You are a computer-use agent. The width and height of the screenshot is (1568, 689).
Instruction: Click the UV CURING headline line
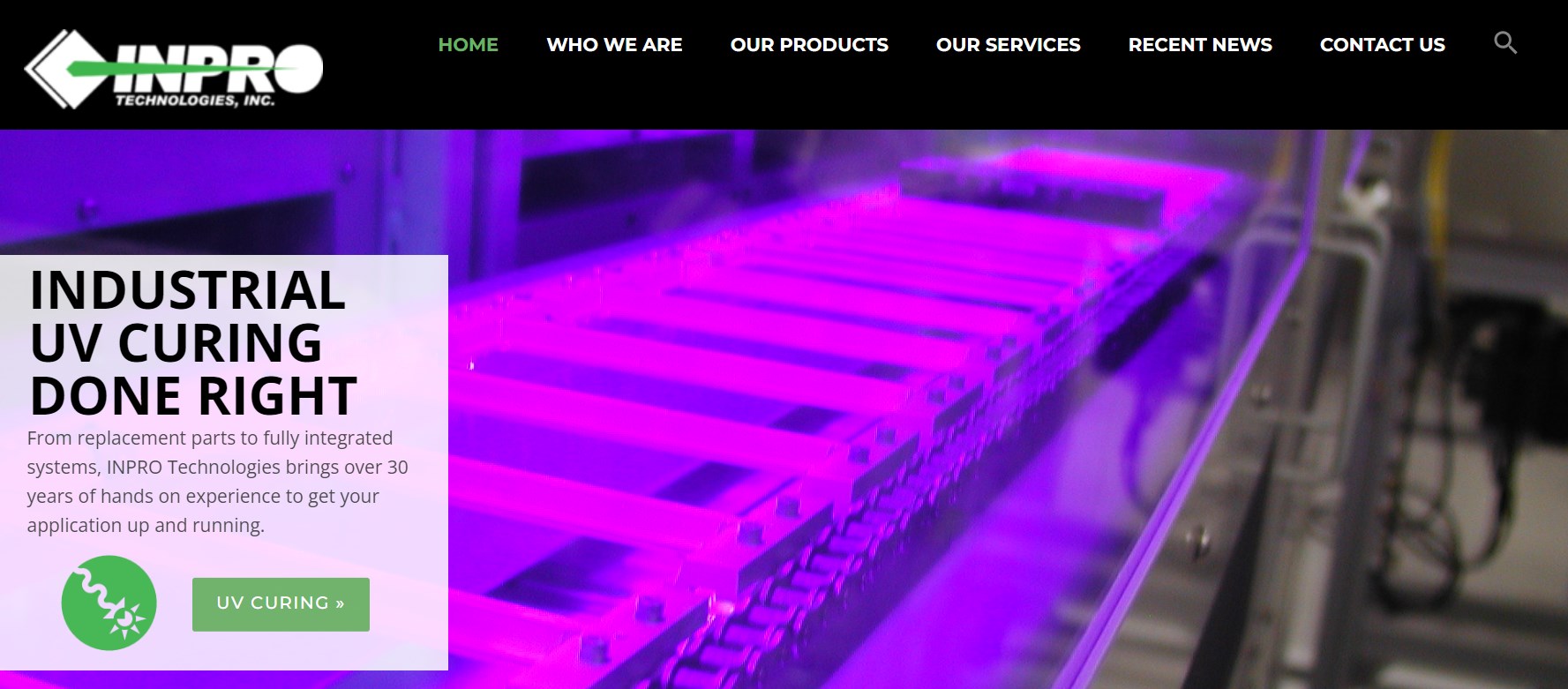point(176,342)
